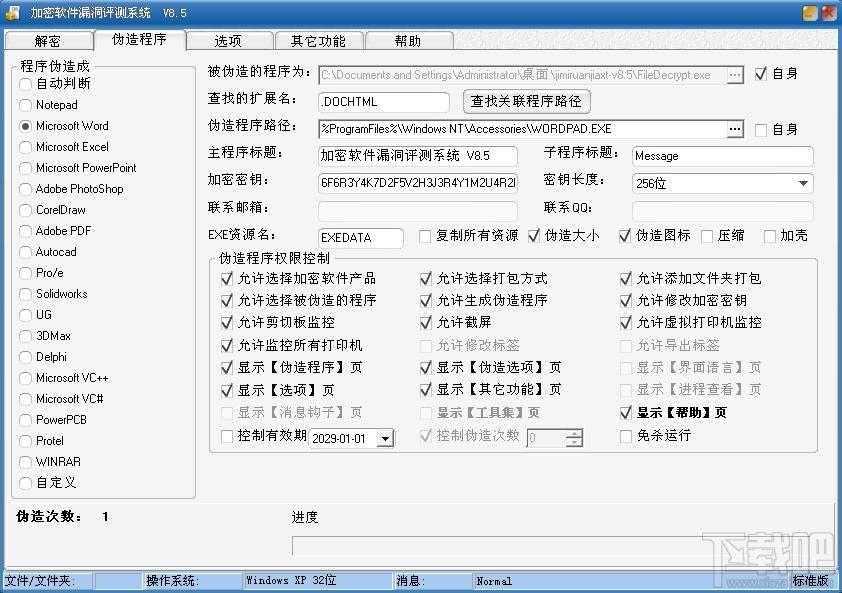Enable the 加壳 checkbox
The image size is (842, 593).
click(x=770, y=236)
